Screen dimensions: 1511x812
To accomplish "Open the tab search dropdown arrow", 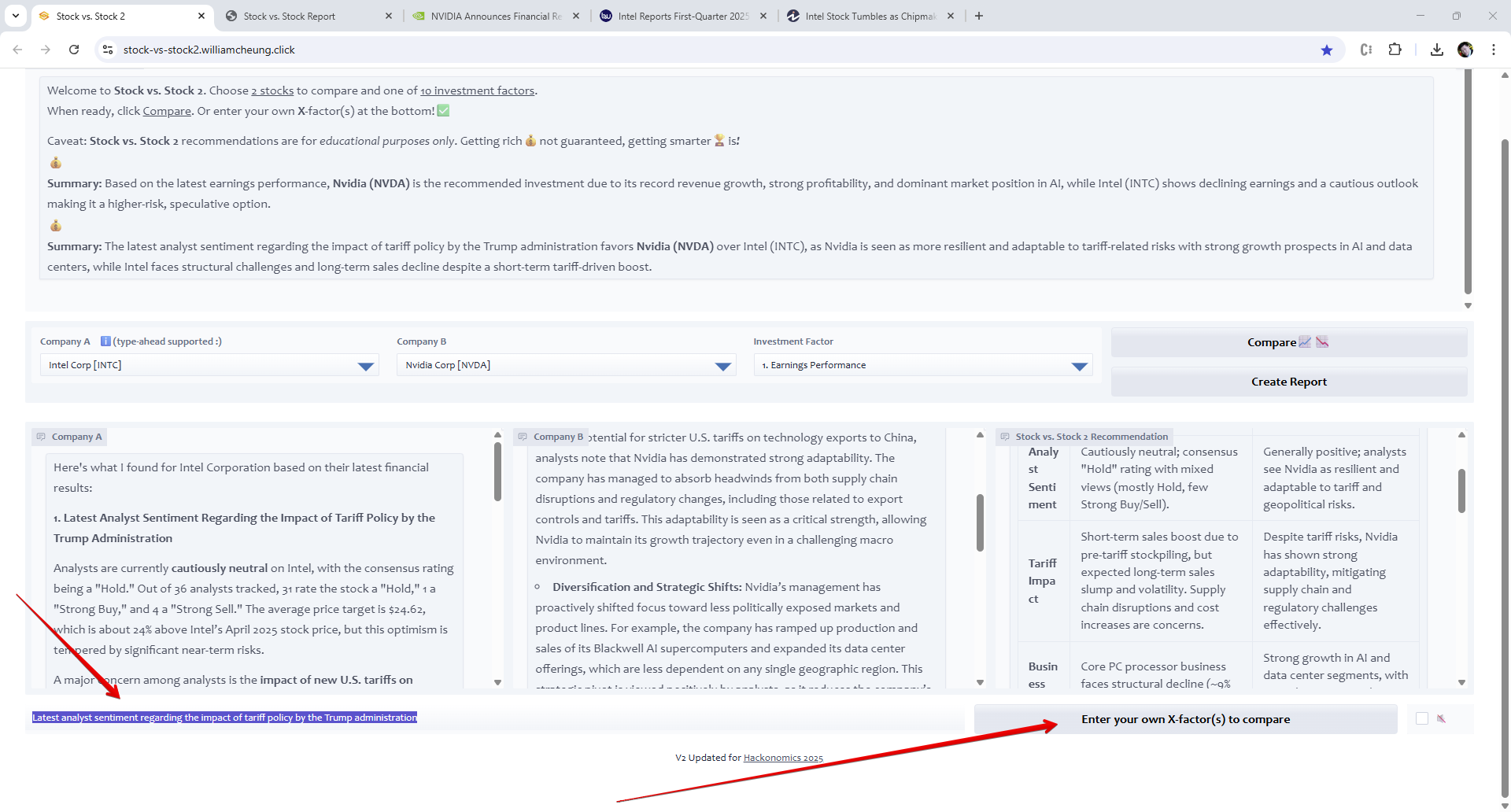I will pyautogui.click(x=16, y=16).
